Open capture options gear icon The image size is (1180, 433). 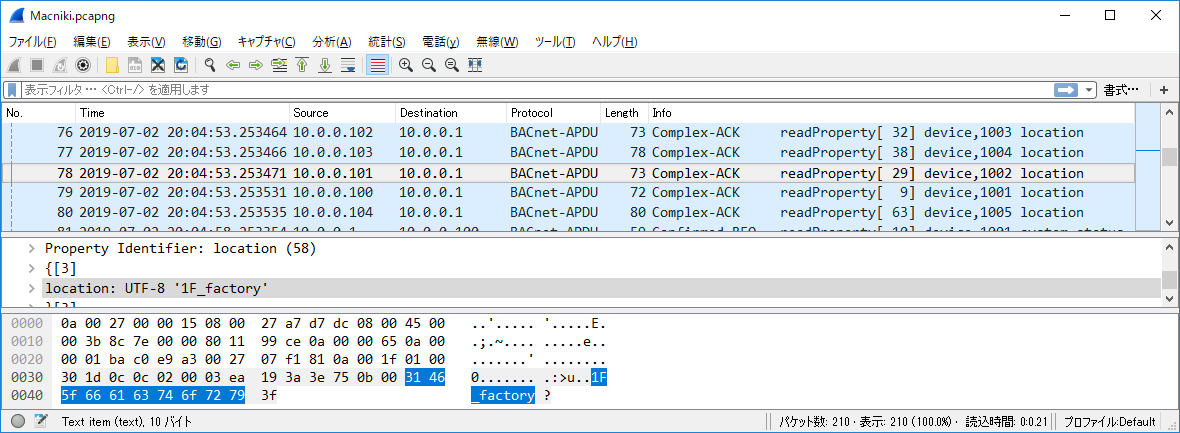tap(83, 65)
